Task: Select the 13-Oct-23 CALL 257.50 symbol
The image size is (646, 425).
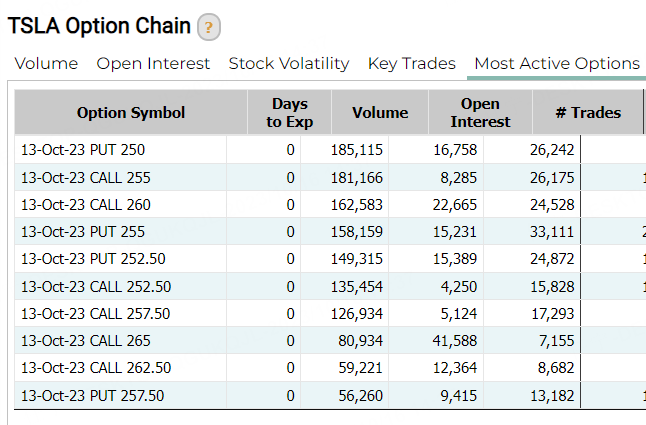Action: pyautogui.click(x=96, y=313)
